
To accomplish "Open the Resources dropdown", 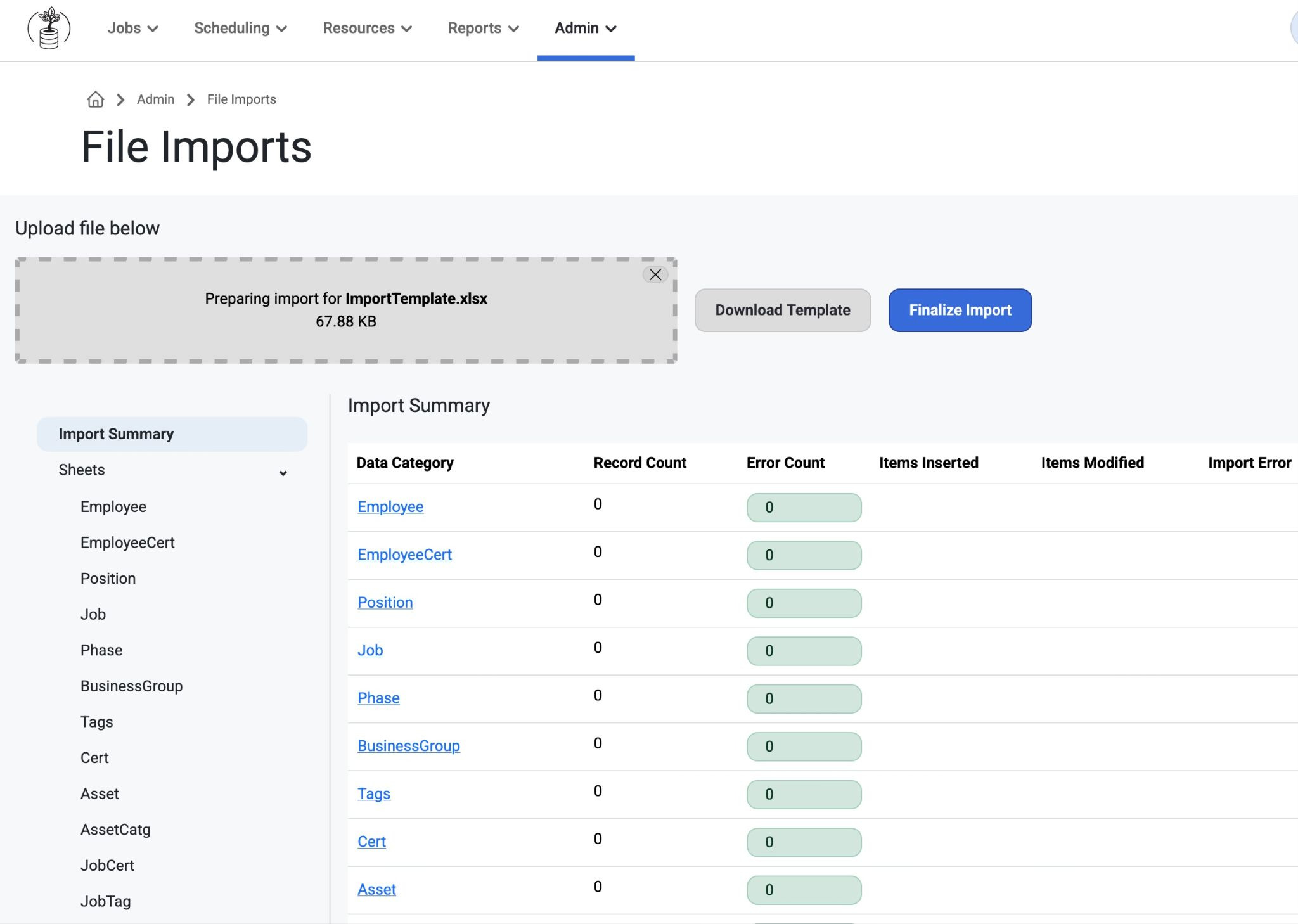I will (x=368, y=28).
